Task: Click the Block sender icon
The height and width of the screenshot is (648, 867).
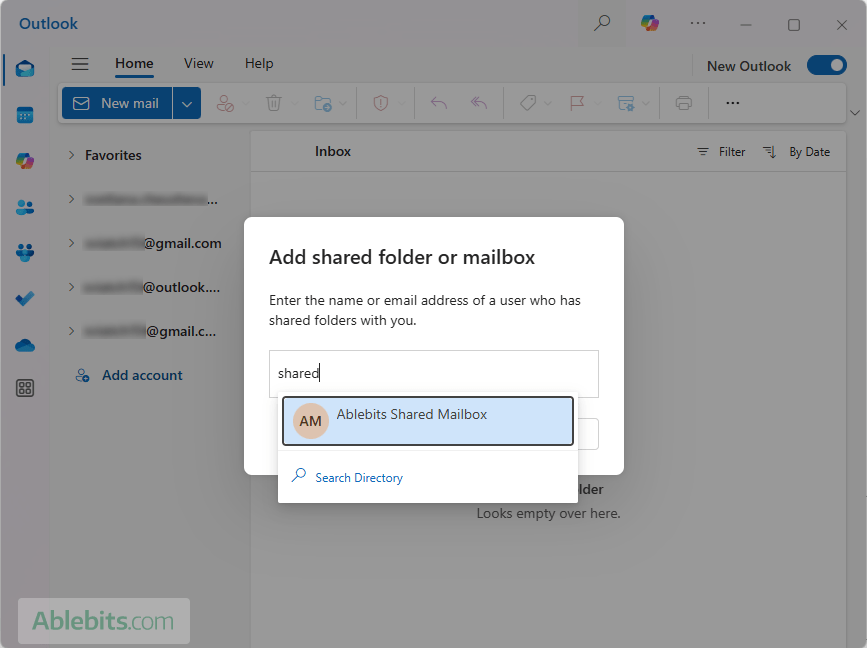Action: [x=225, y=103]
